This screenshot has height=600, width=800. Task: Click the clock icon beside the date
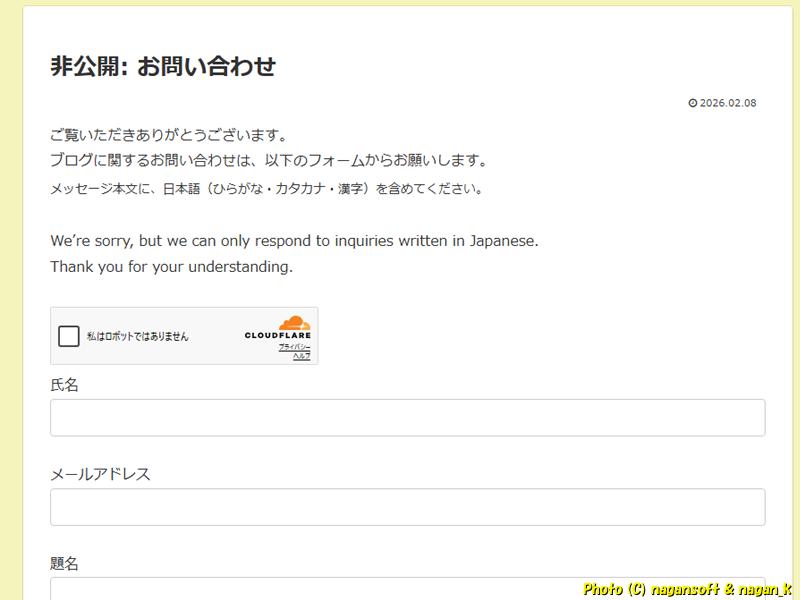tap(693, 103)
